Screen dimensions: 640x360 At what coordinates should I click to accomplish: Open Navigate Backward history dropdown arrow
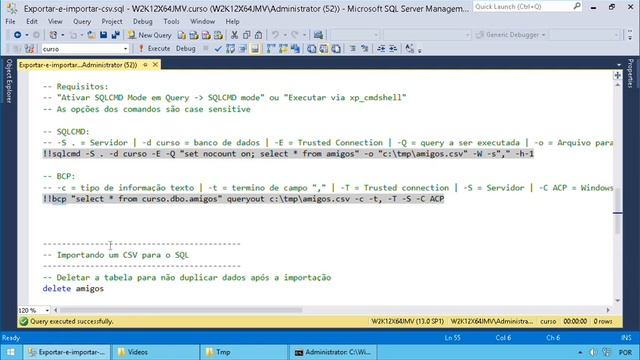(x=27, y=35)
